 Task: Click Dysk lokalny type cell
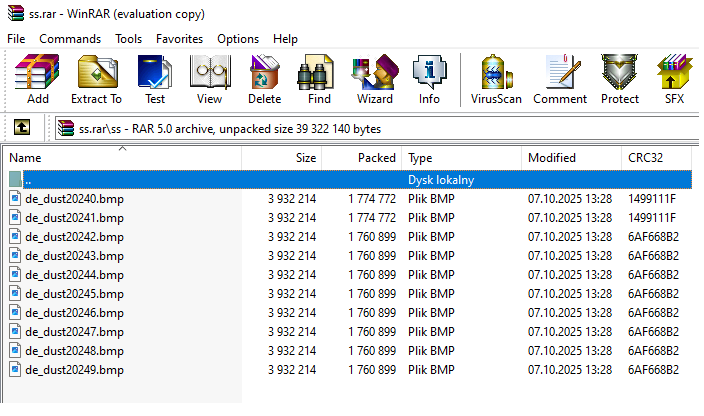pyautogui.click(x=441, y=180)
